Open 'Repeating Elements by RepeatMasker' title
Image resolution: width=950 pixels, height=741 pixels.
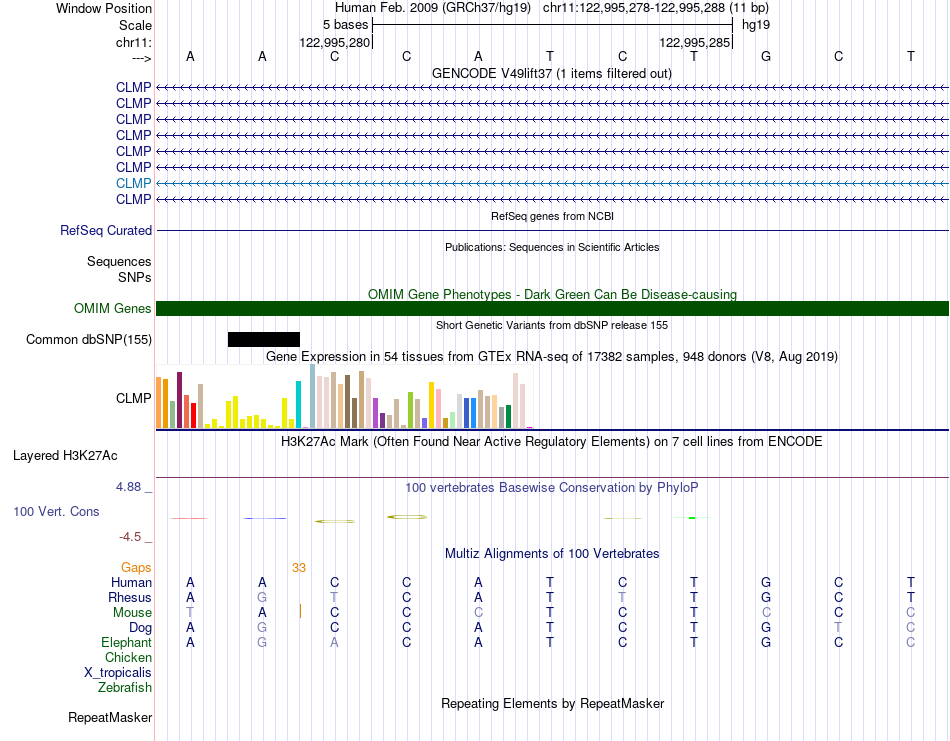[552, 703]
